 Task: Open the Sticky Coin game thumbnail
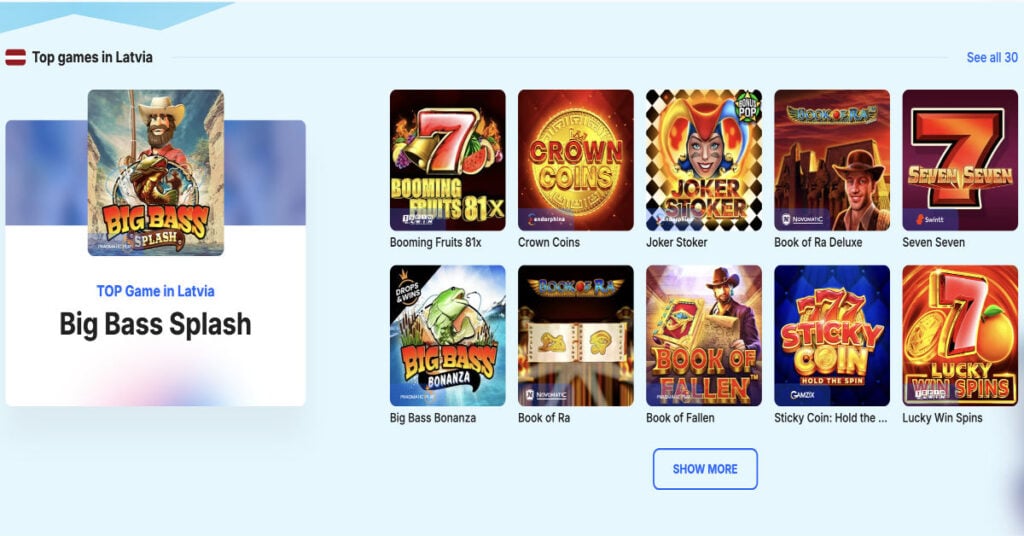click(x=832, y=336)
